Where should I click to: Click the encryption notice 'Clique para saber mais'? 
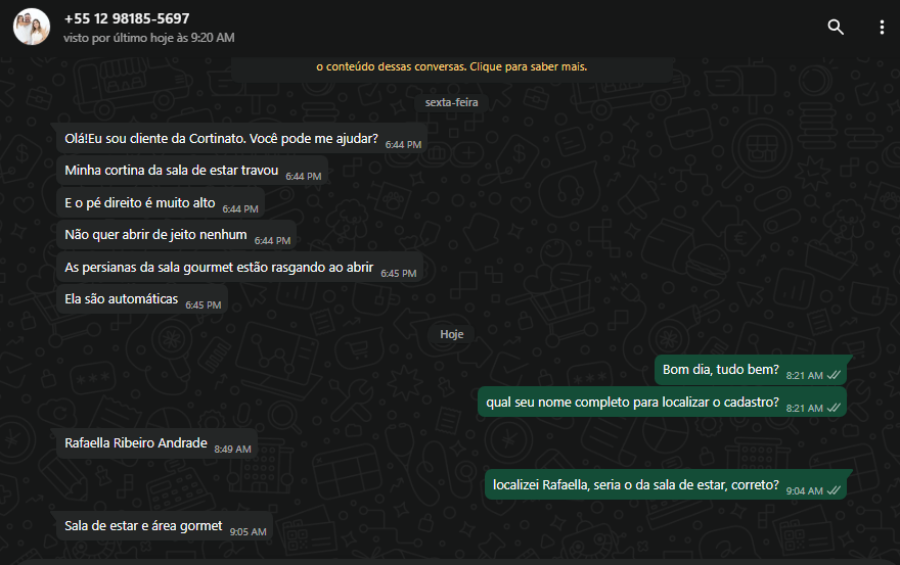(452, 67)
